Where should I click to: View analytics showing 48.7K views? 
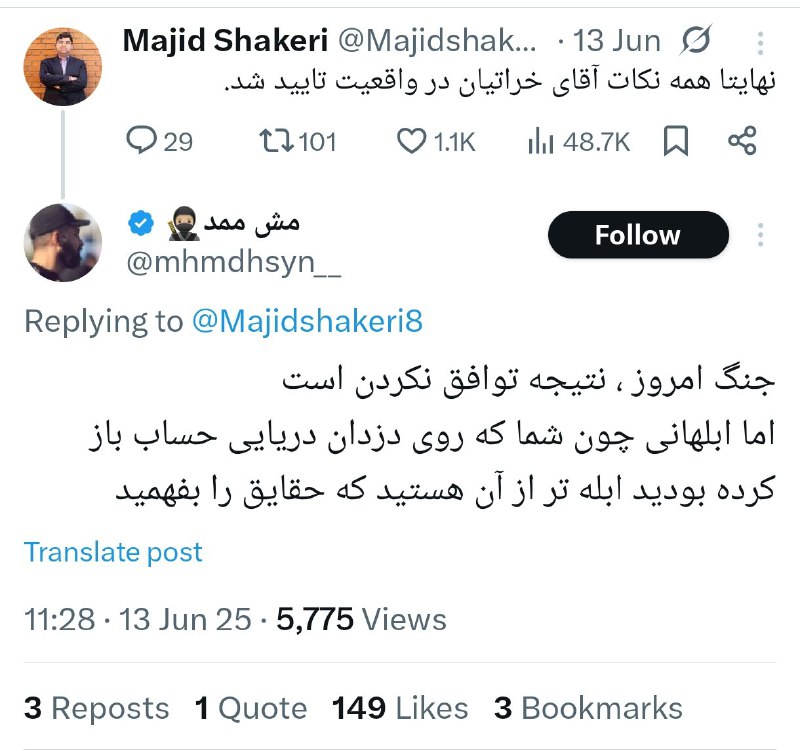click(579, 141)
